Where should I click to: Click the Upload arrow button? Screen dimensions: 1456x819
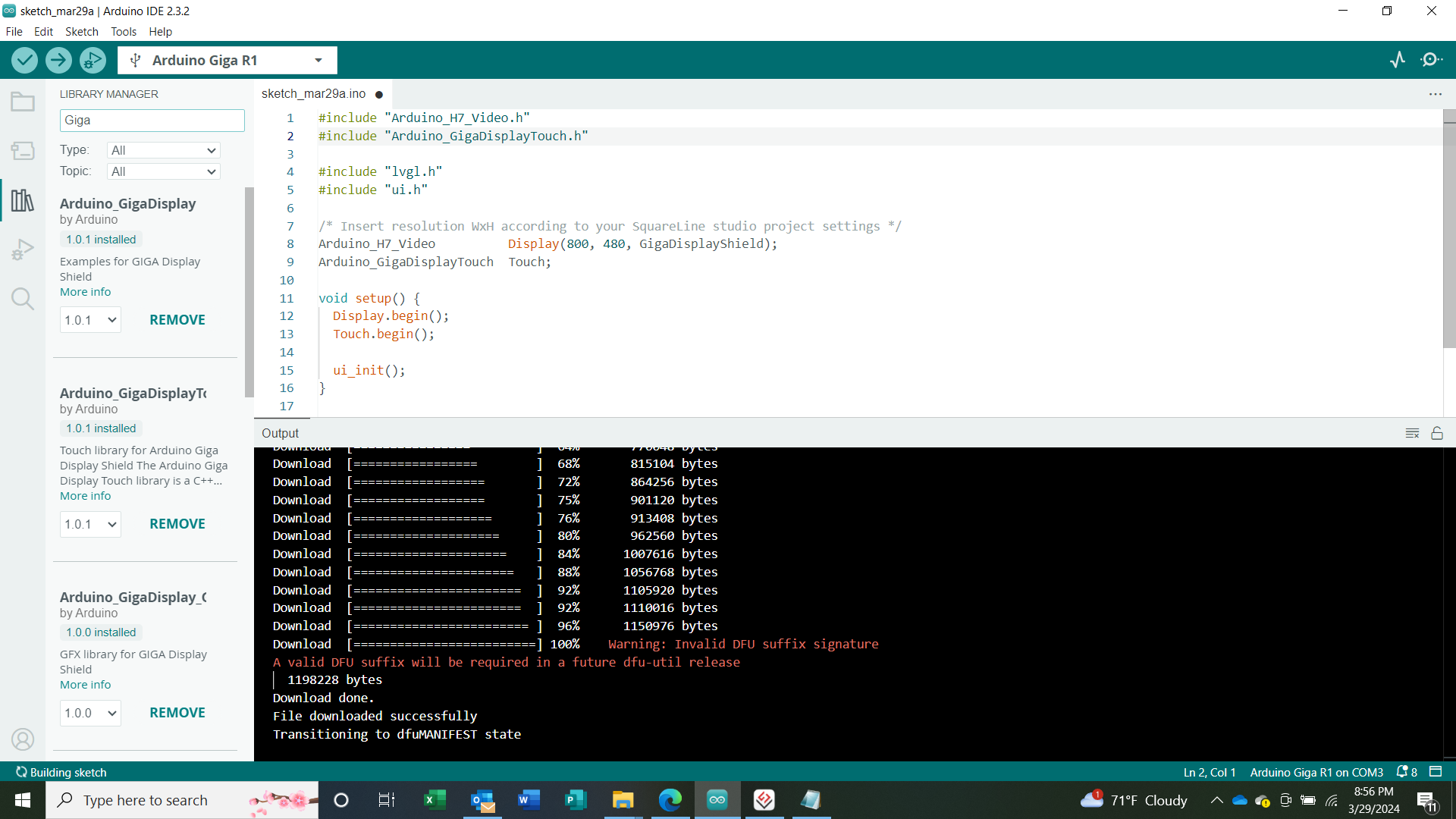(x=58, y=60)
